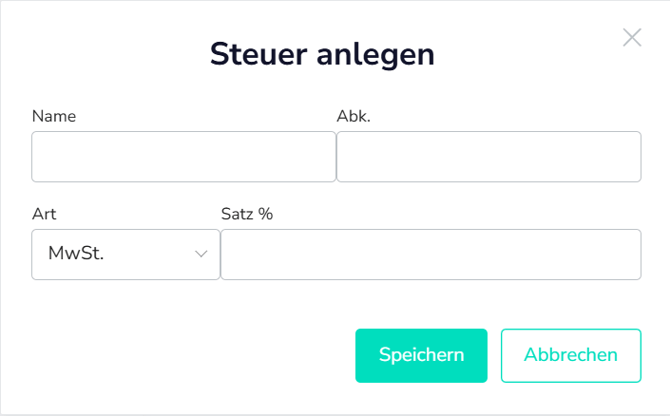Click the Art field label
The image size is (670, 416).
[44, 213]
